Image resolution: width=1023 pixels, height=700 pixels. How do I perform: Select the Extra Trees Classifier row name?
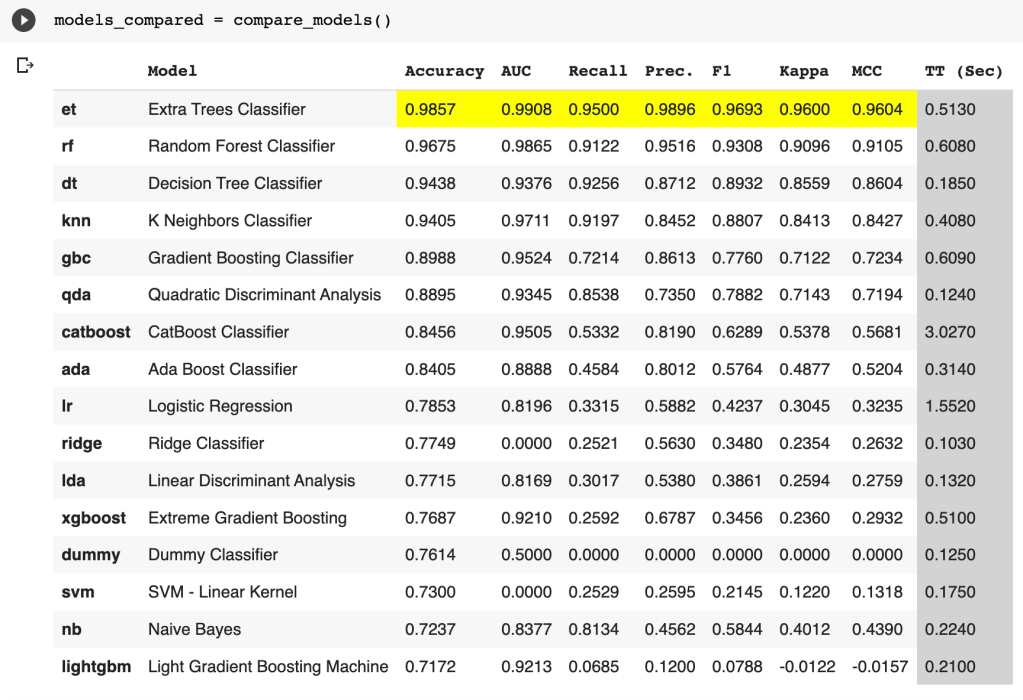(226, 109)
